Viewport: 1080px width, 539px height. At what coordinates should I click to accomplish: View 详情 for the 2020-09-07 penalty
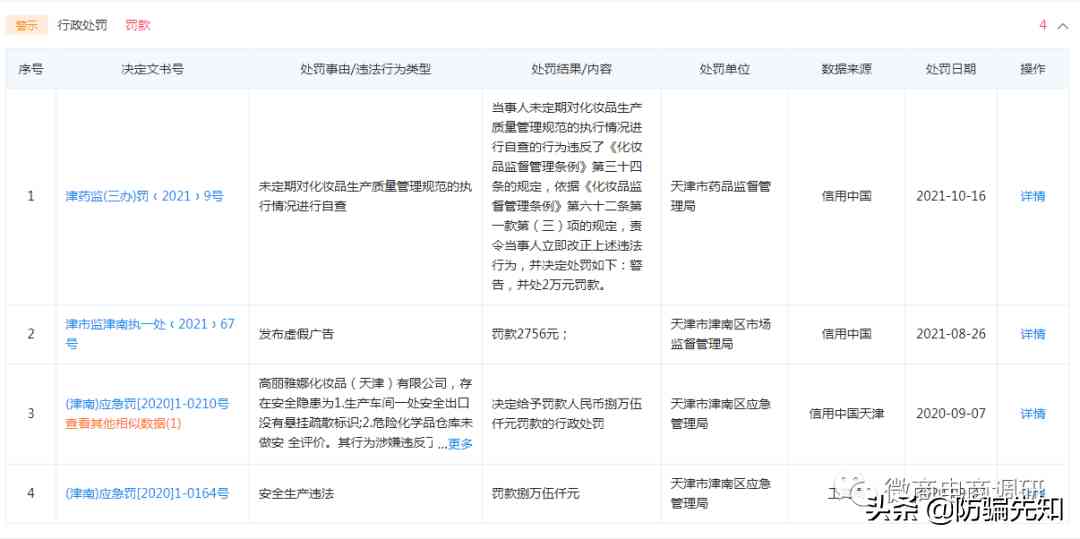1032,413
